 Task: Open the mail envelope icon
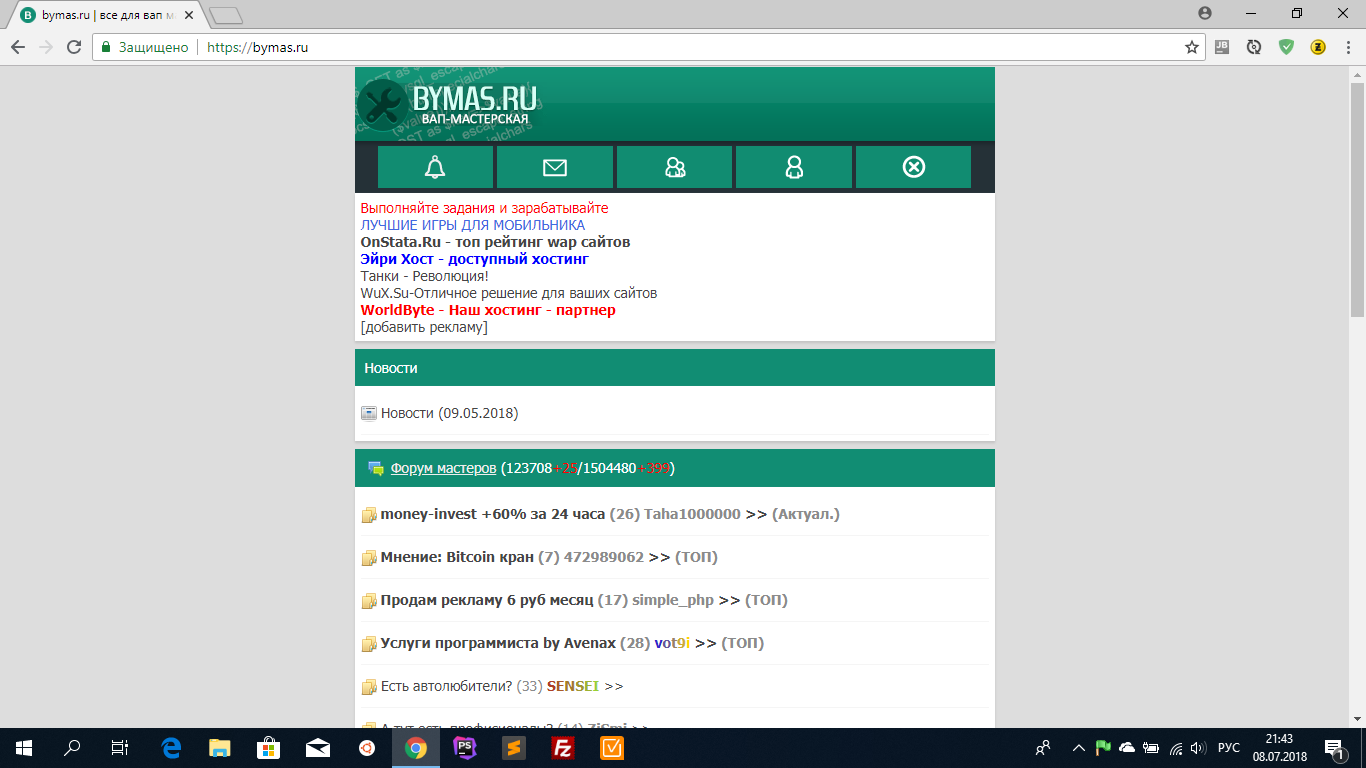554,167
